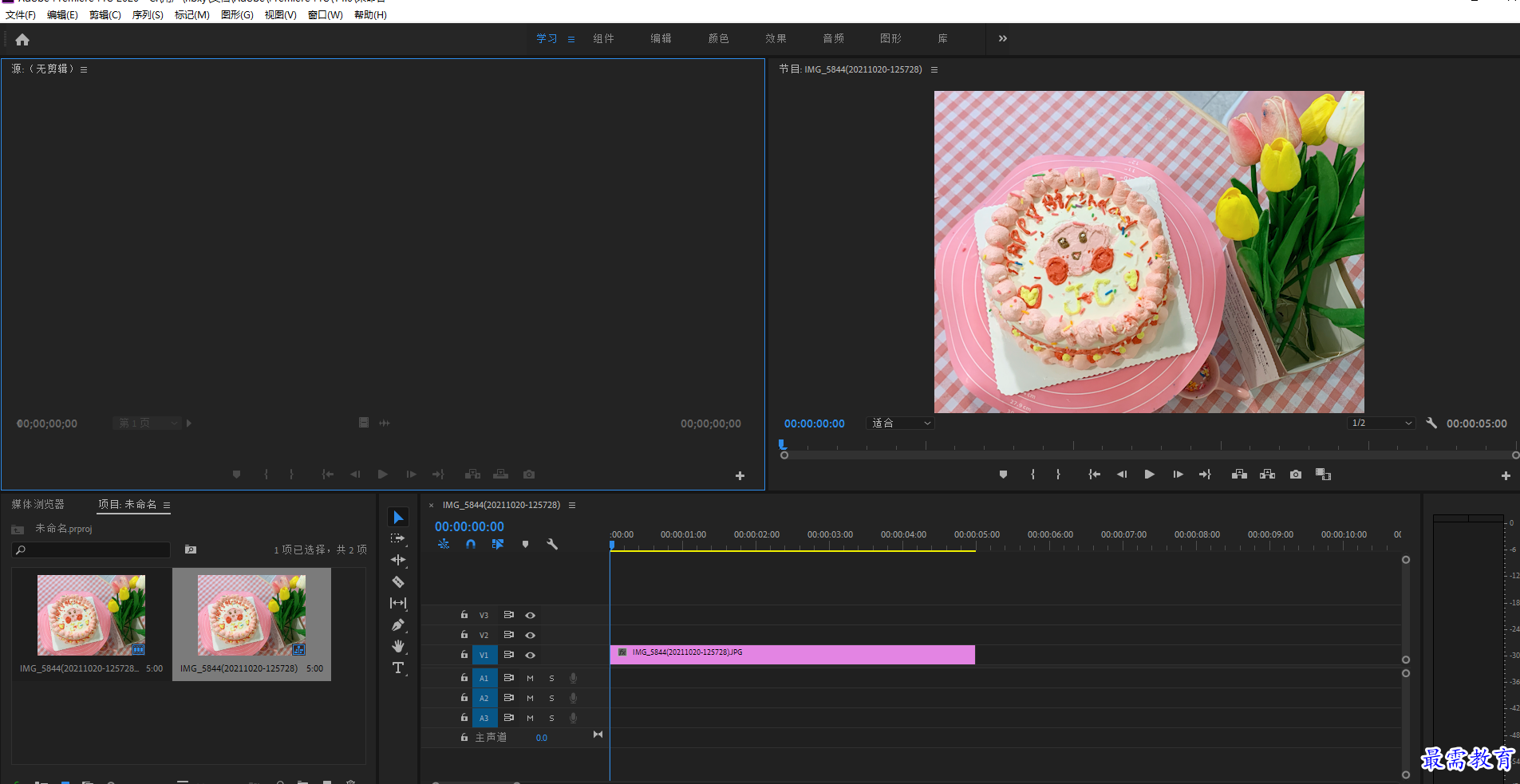1520x784 pixels.
Task: Step back one frame in program monitor
Action: 1122,475
